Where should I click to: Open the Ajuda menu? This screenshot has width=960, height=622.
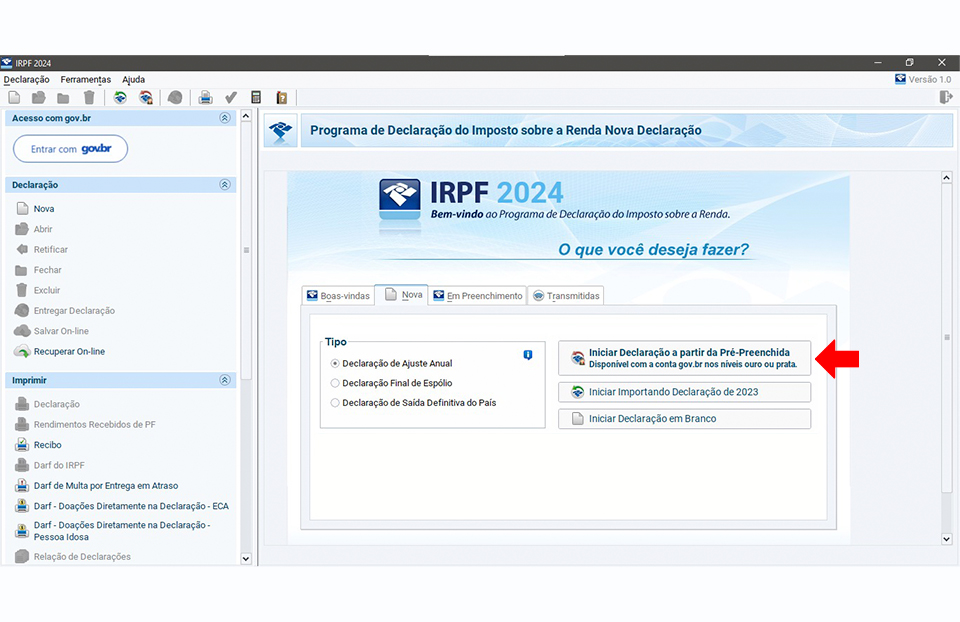(133, 80)
